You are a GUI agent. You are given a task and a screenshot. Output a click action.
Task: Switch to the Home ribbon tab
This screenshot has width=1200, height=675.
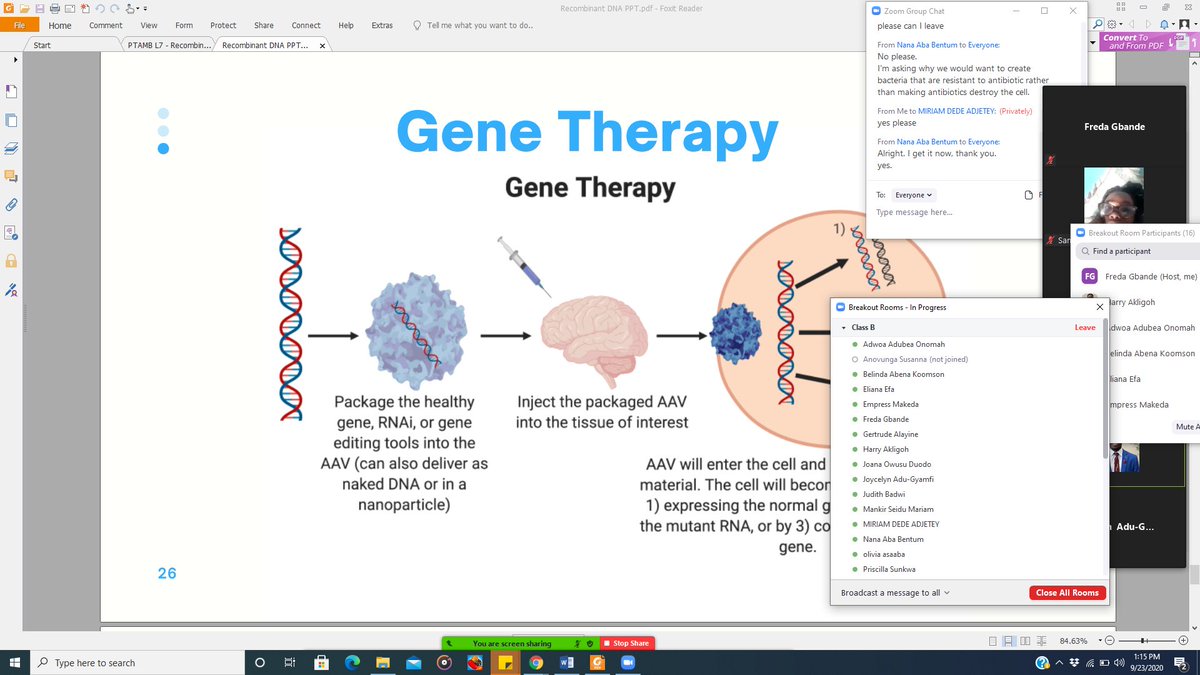pyautogui.click(x=60, y=25)
